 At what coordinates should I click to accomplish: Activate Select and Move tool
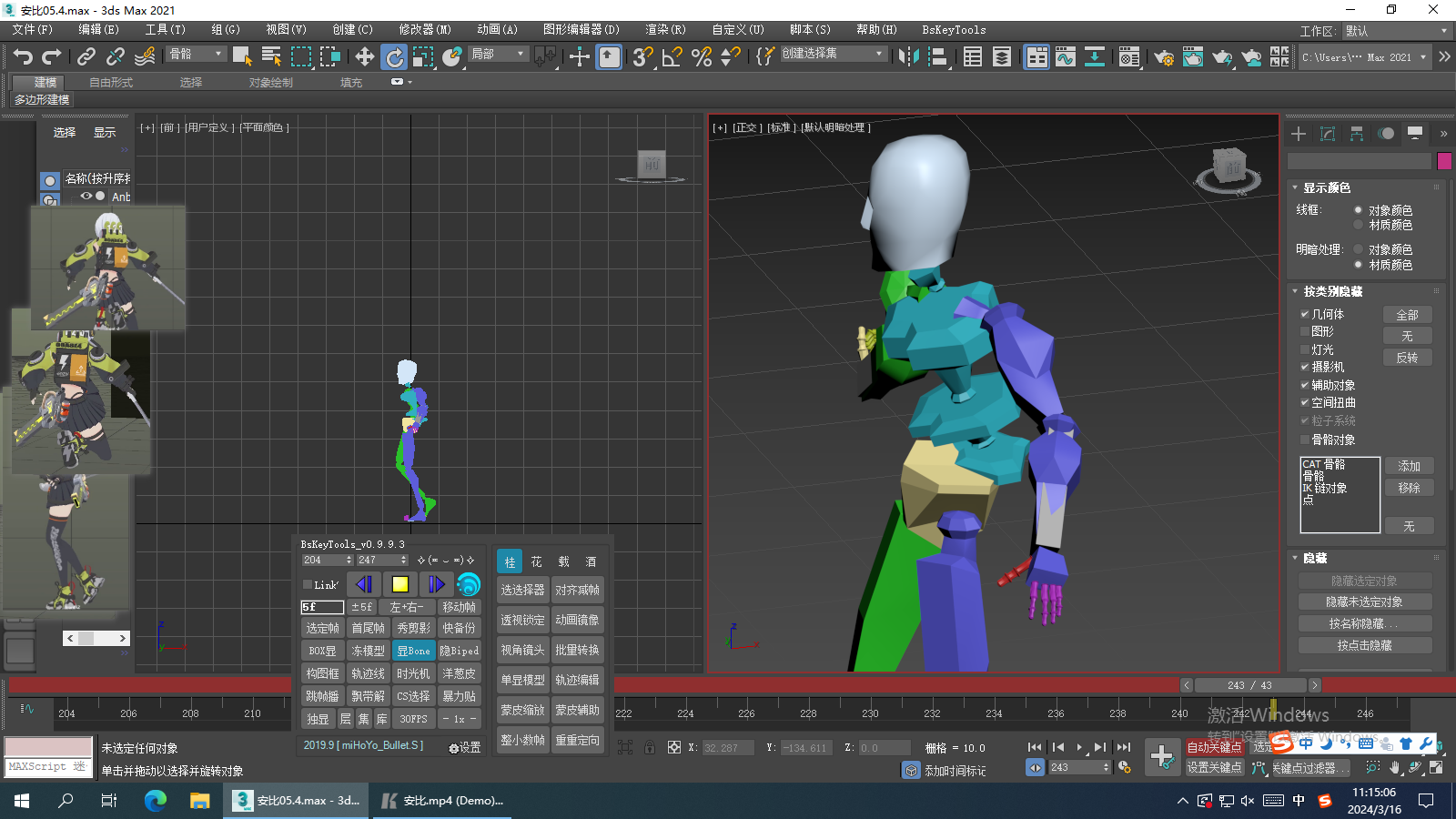tap(365, 56)
